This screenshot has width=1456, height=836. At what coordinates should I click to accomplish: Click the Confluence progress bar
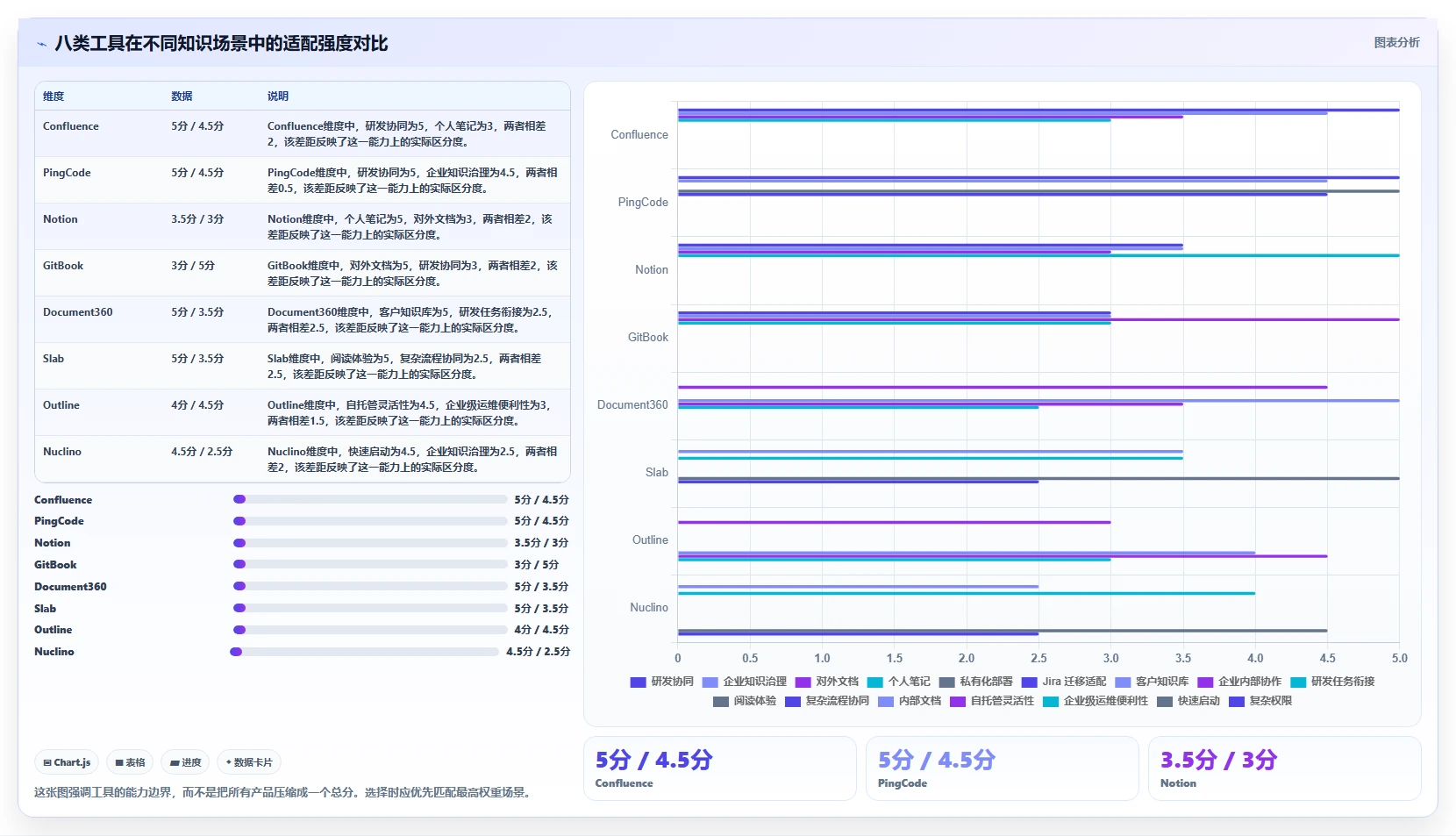pyautogui.click(x=370, y=499)
